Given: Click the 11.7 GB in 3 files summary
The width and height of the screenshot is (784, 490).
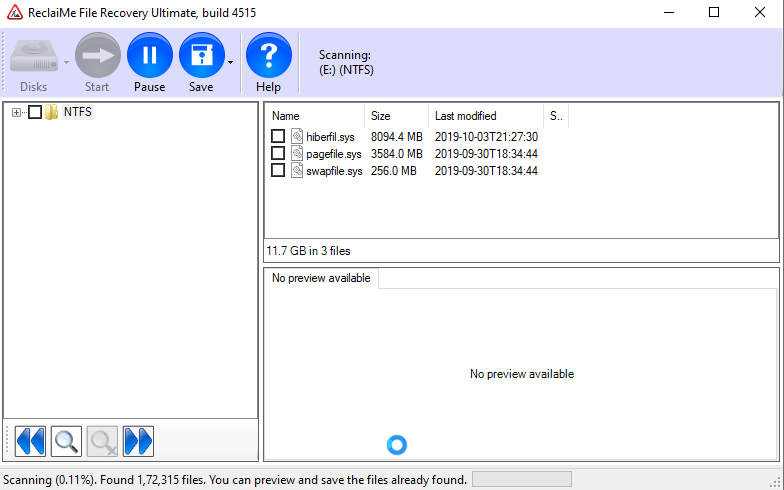Looking at the screenshot, I should pyautogui.click(x=308, y=251).
